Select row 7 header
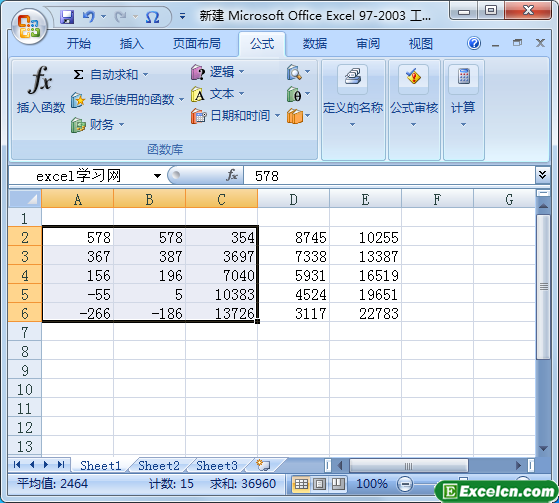Viewport: 559px width, 503px height. 25,332
